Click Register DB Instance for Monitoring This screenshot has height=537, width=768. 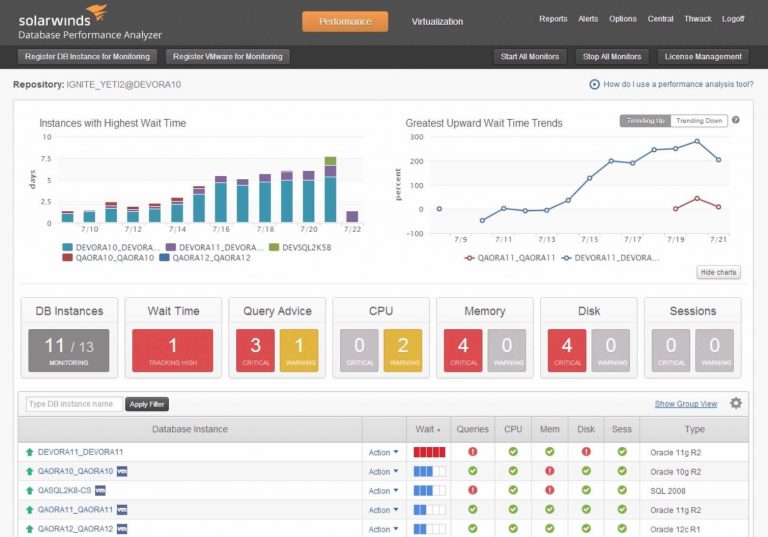[87, 56]
